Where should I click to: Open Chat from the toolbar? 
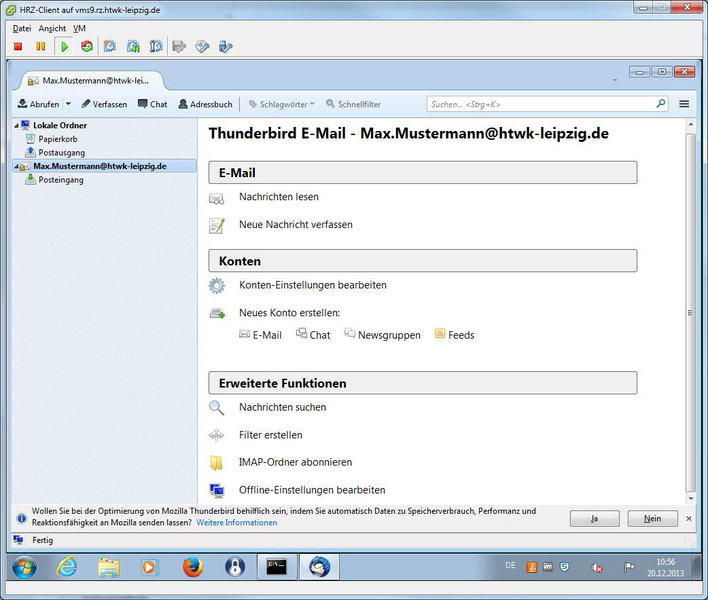pyautogui.click(x=153, y=104)
